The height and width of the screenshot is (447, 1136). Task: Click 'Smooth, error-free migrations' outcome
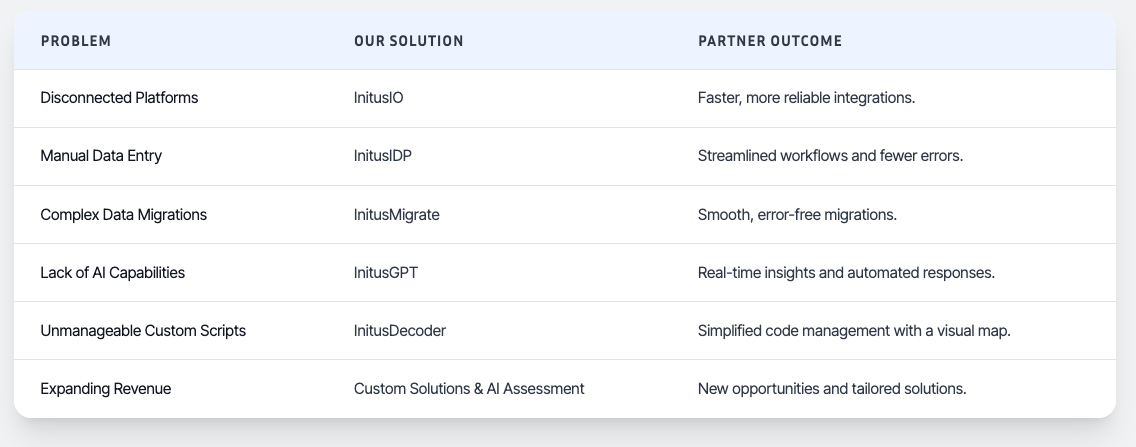797,214
